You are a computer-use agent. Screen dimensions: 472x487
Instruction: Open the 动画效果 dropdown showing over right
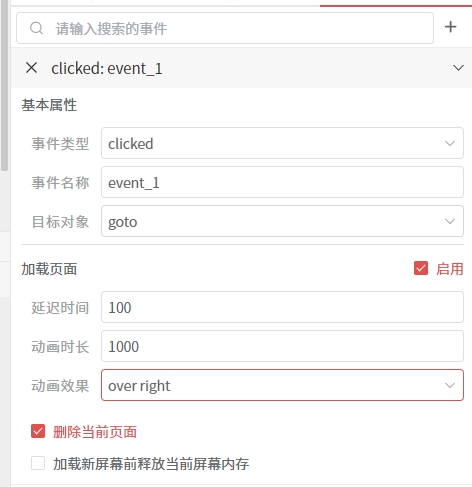(x=282, y=385)
